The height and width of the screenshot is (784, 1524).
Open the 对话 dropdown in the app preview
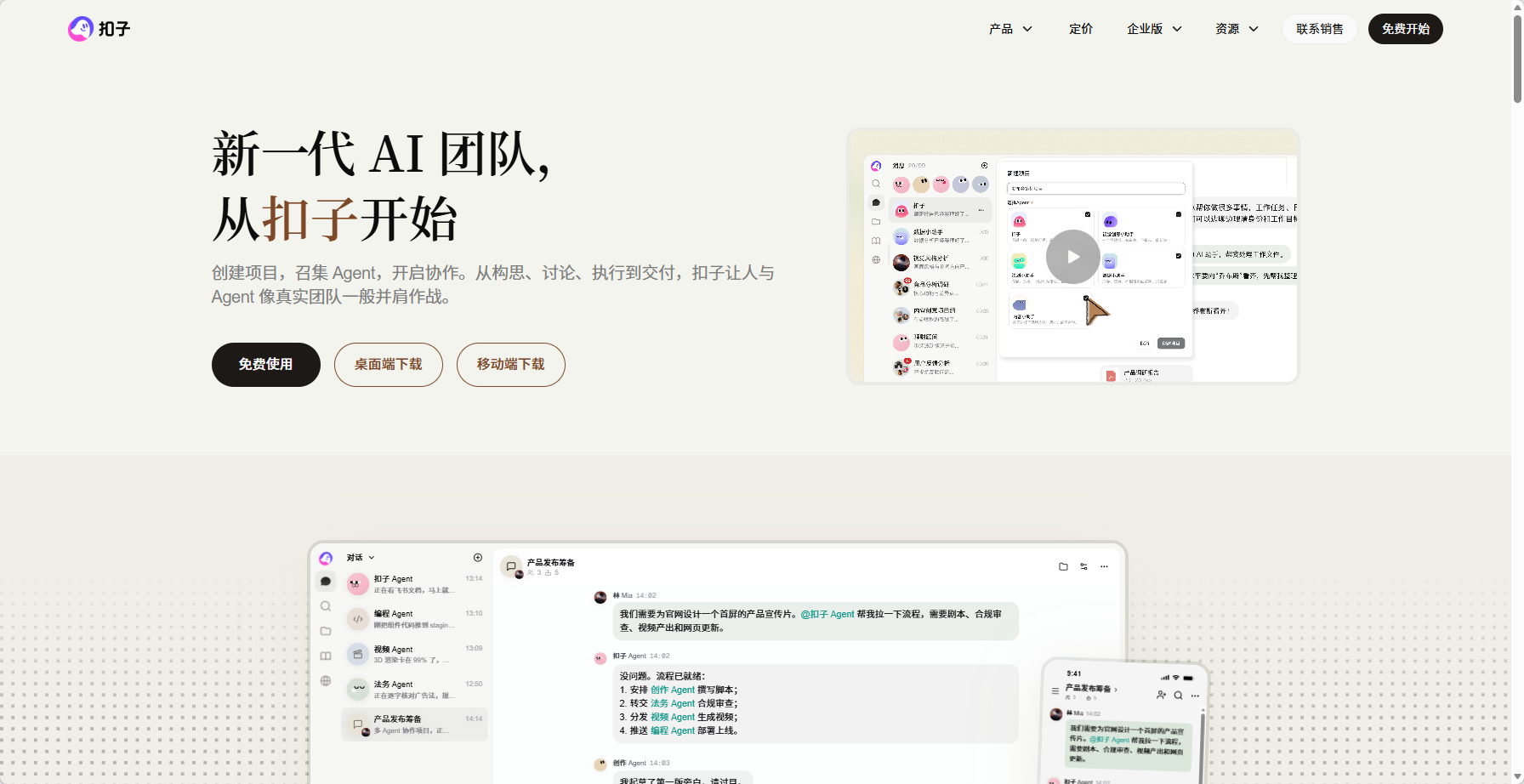[x=361, y=558]
